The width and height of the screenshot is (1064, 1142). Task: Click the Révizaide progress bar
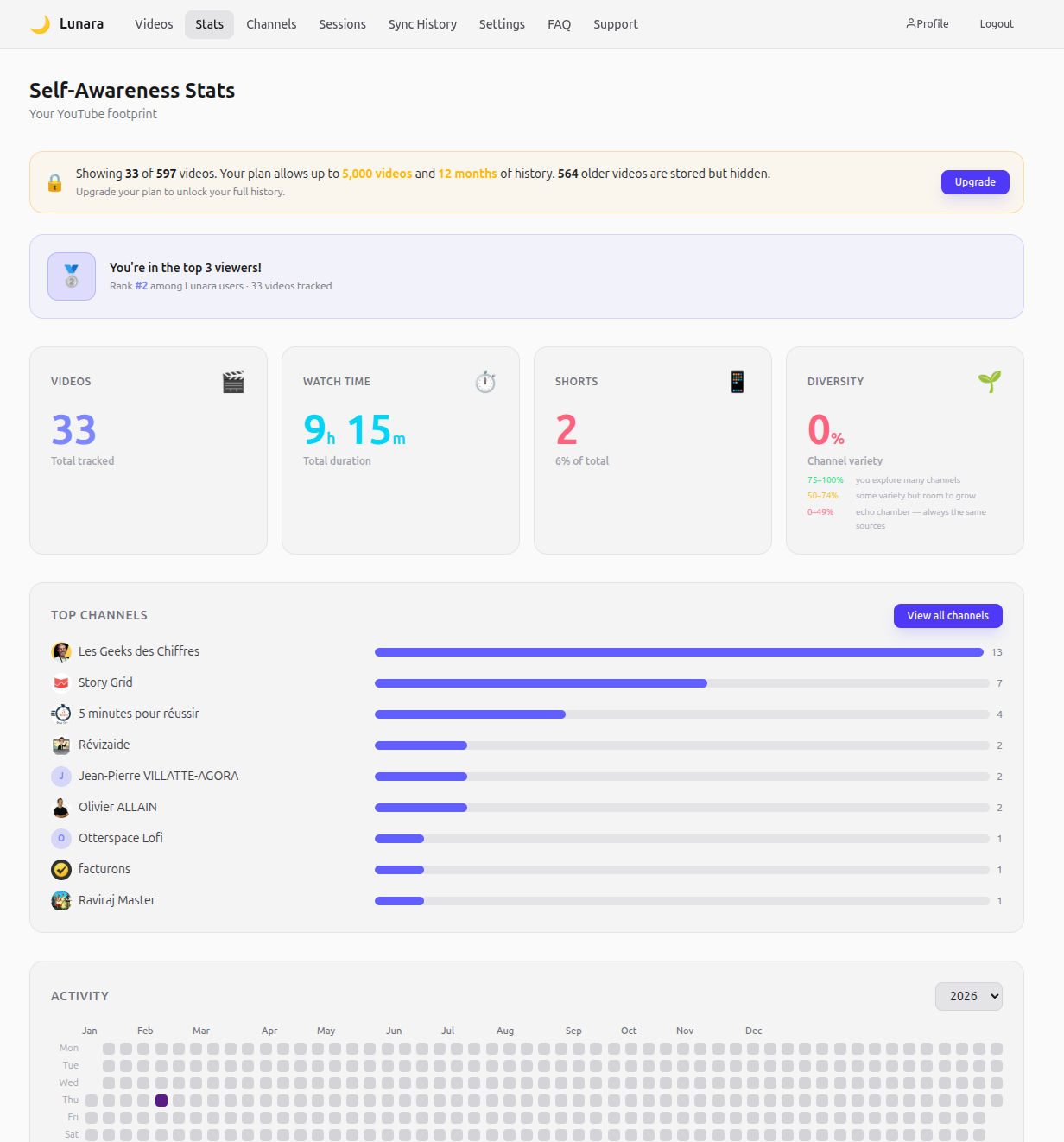(x=682, y=745)
